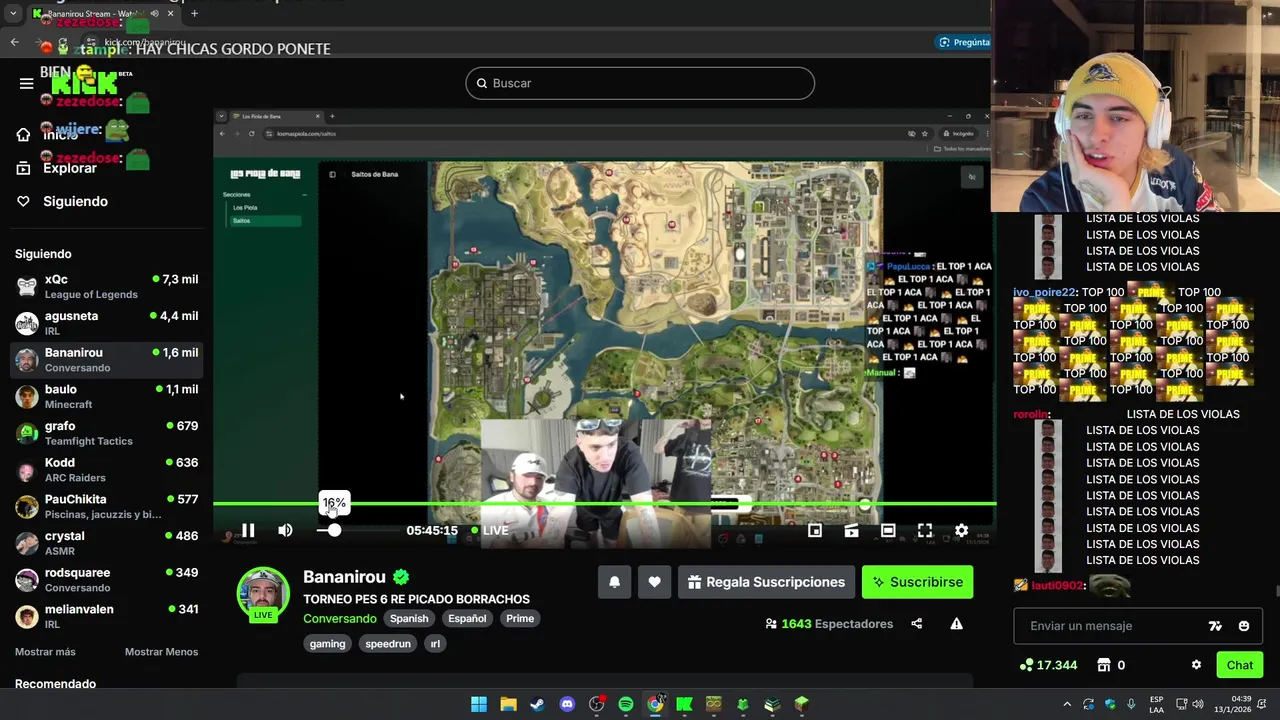Click the clip creation icon in player
Image resolution: width=1280 pixels, height=720 pixels.
tap(851, 531)
